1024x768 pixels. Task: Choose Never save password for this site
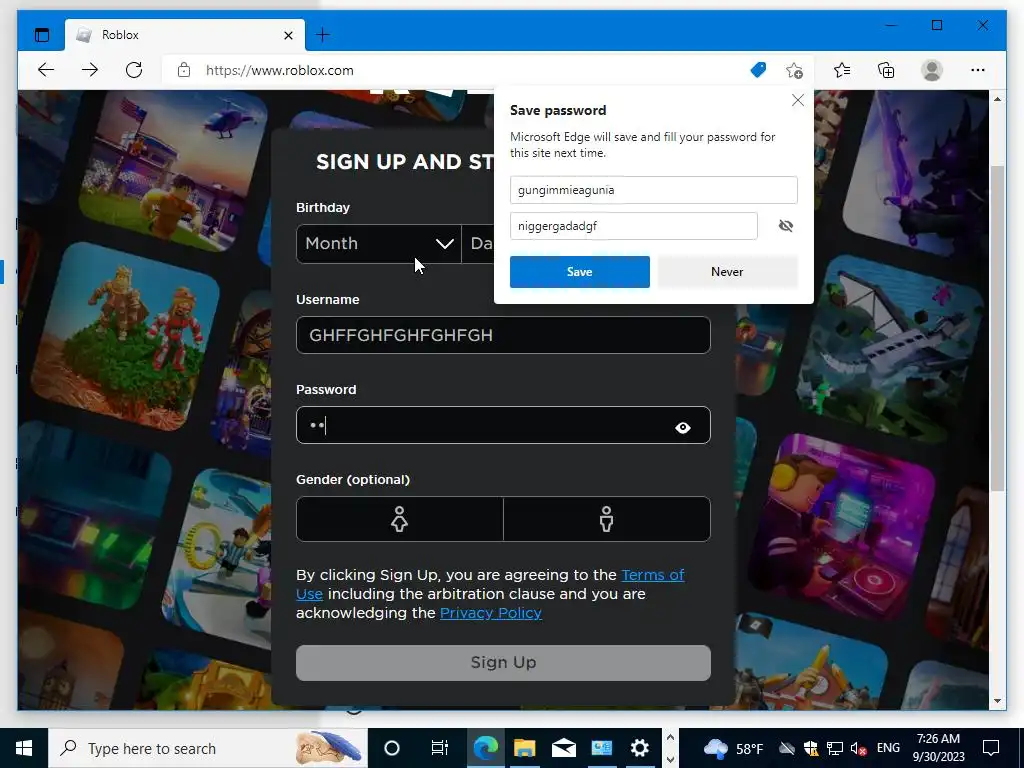click(728, 272)
